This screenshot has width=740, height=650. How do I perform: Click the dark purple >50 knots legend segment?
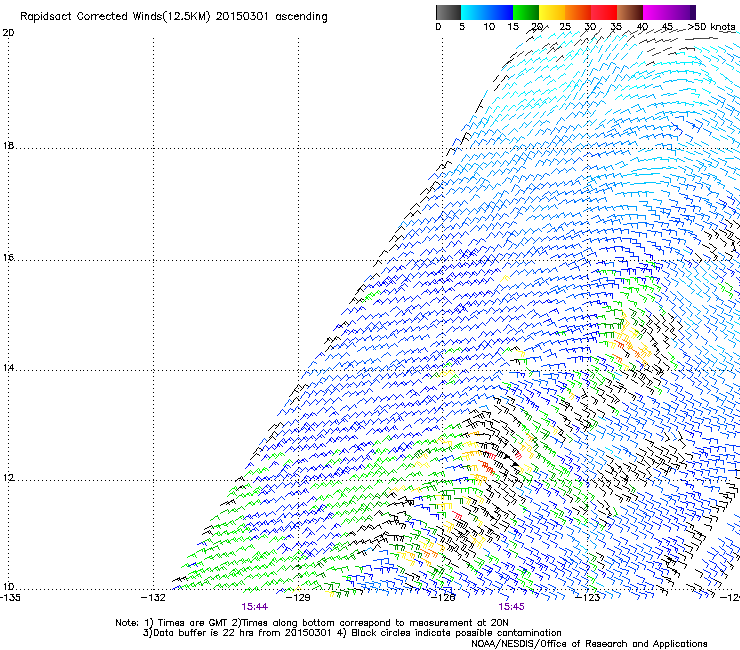[x=692, y=12]
